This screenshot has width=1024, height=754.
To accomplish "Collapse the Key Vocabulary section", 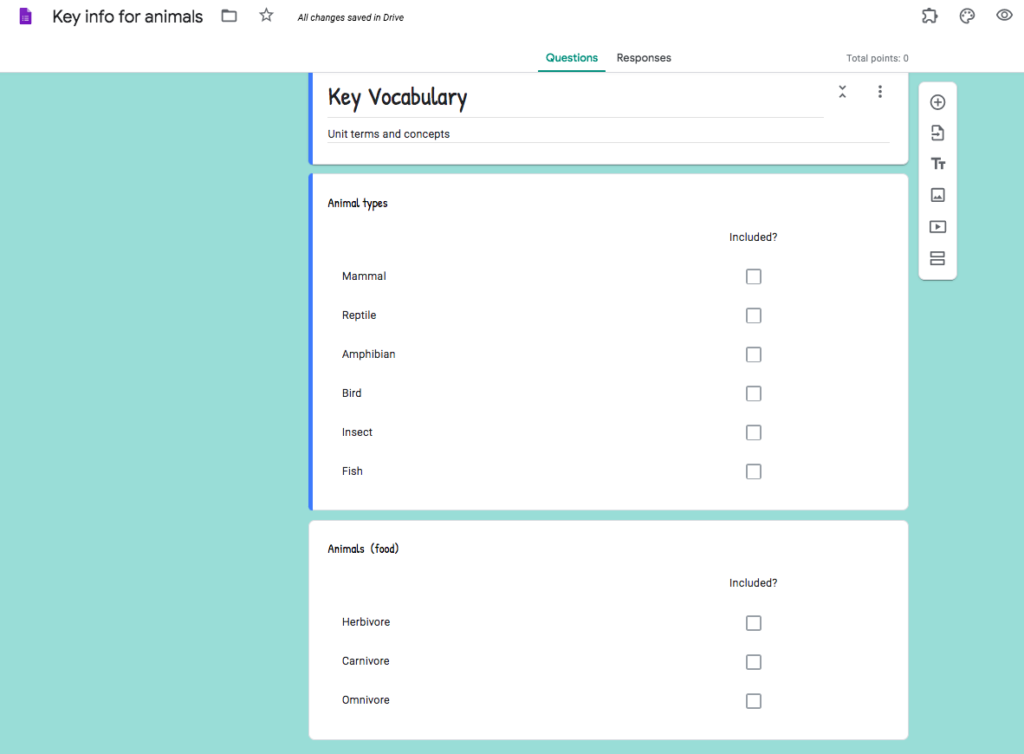I will pos(842,92).
